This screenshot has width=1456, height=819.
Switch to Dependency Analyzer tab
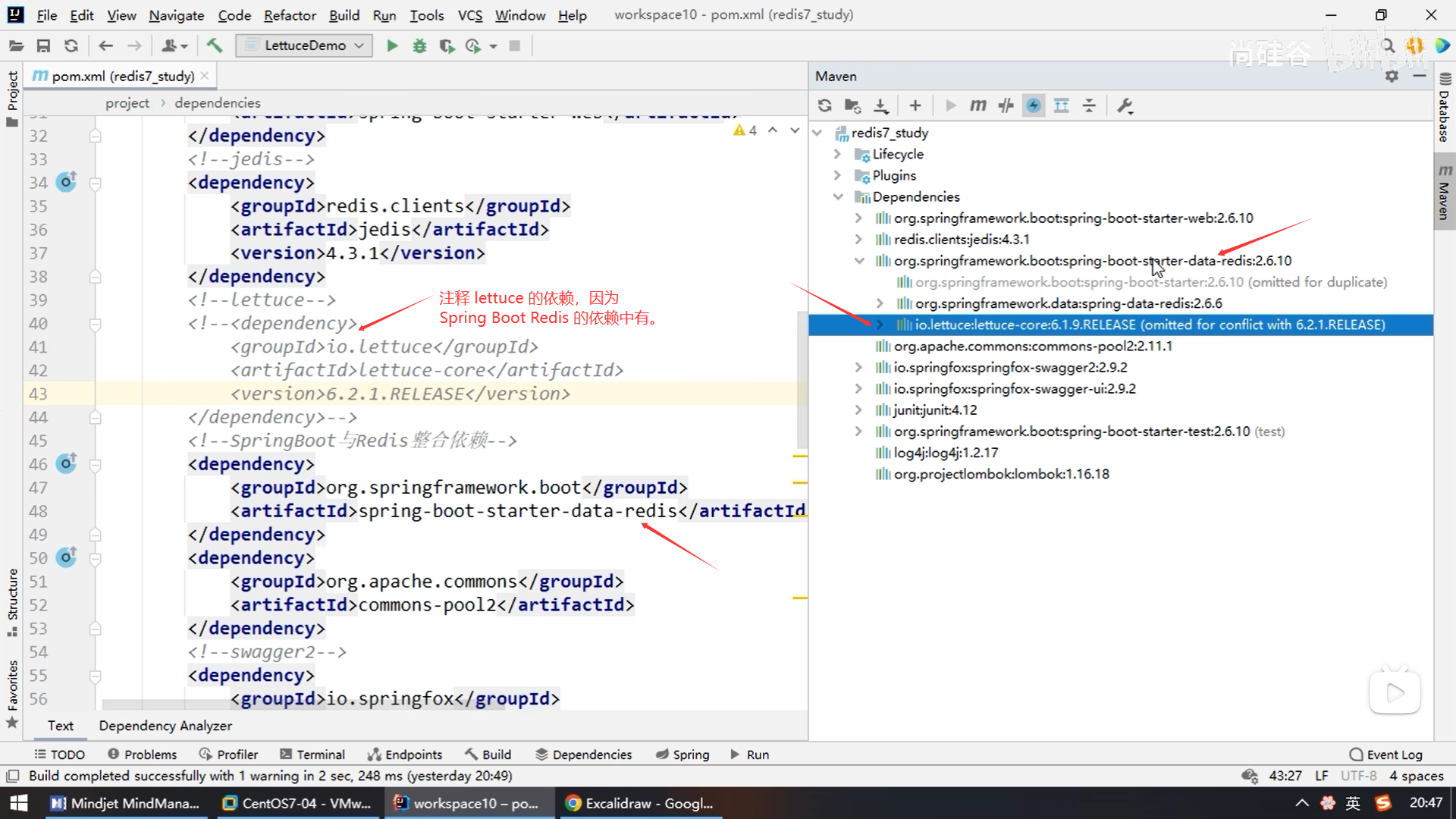[x=165, y=726]
